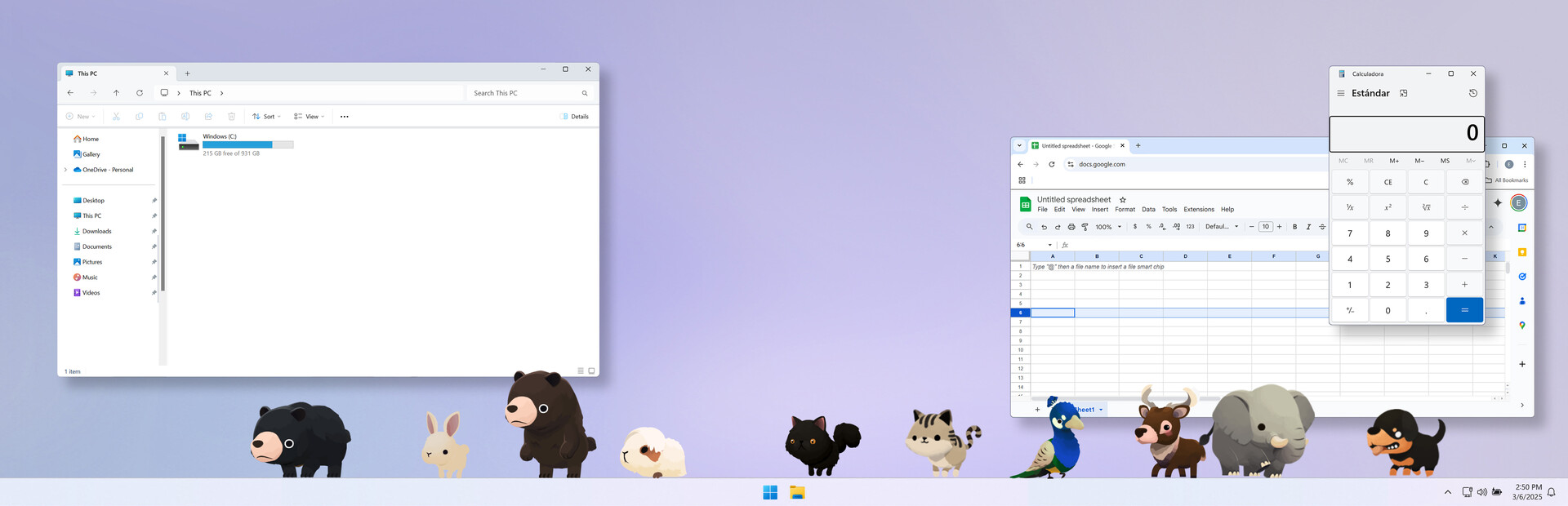This screenshot has width=1568, height=506.
Task: Click the MS memory store button
Action: [1445, 161]
